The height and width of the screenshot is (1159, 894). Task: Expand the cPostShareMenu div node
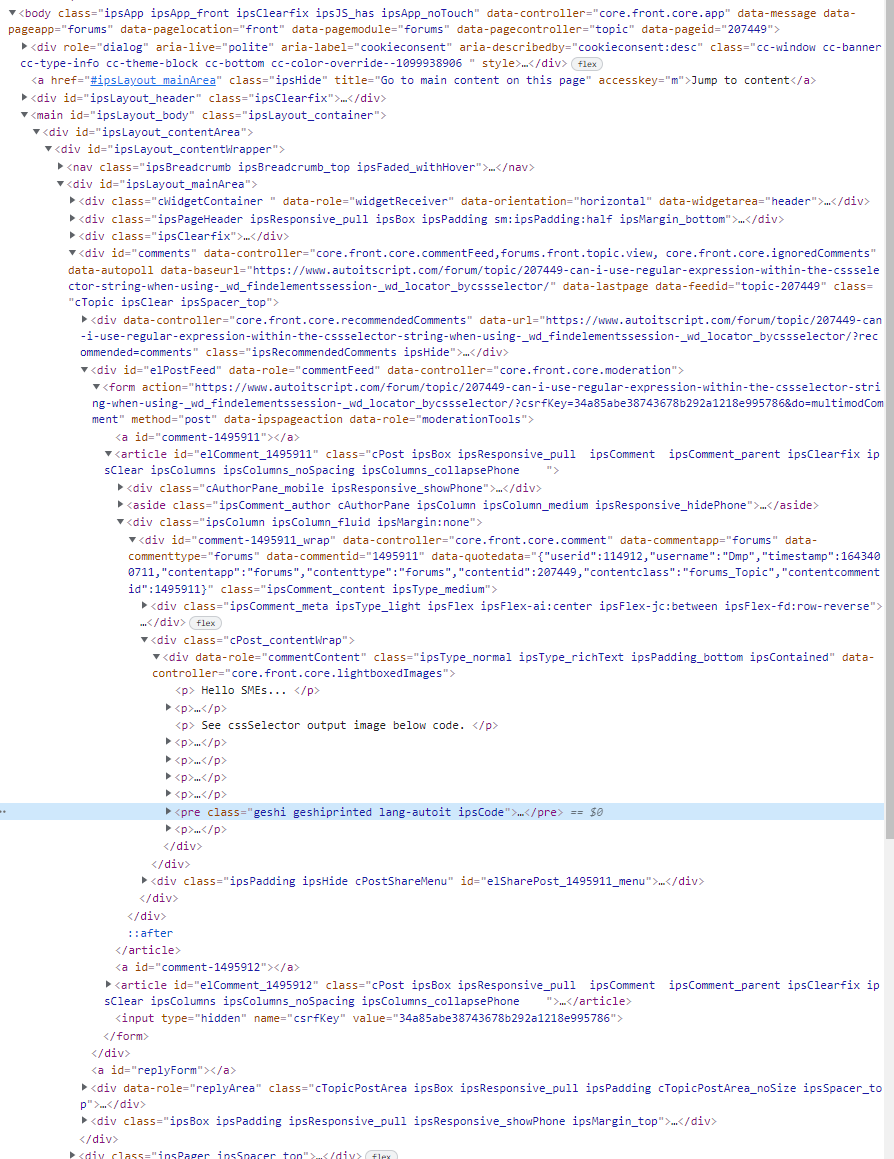145,881
